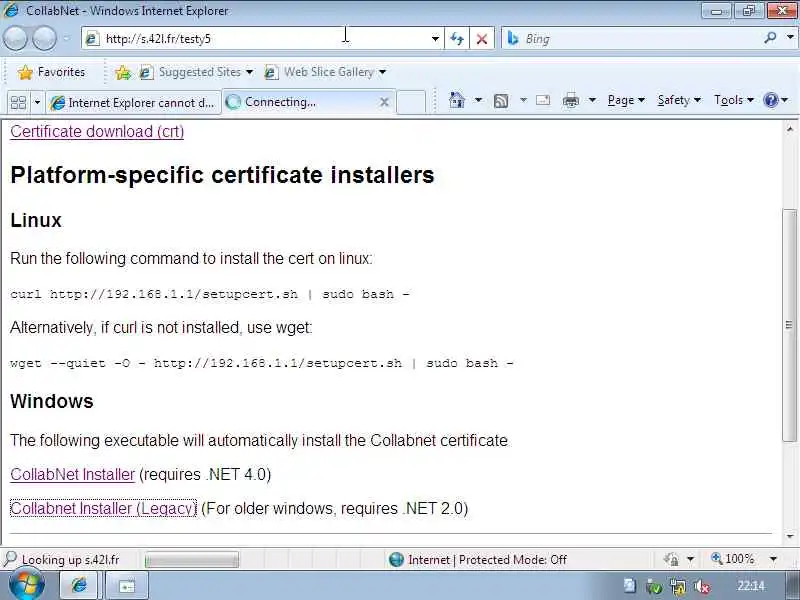Click the page loading progress bar
The width and height of the screenshot is (800, 600).
(x=191, y=560)
